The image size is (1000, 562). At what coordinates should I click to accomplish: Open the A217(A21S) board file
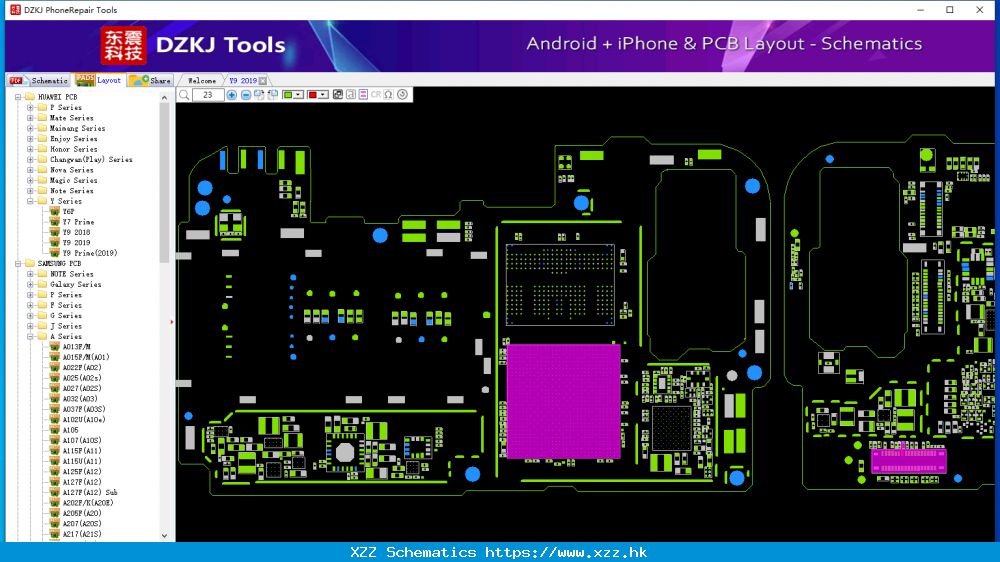(x=82, y=534)
